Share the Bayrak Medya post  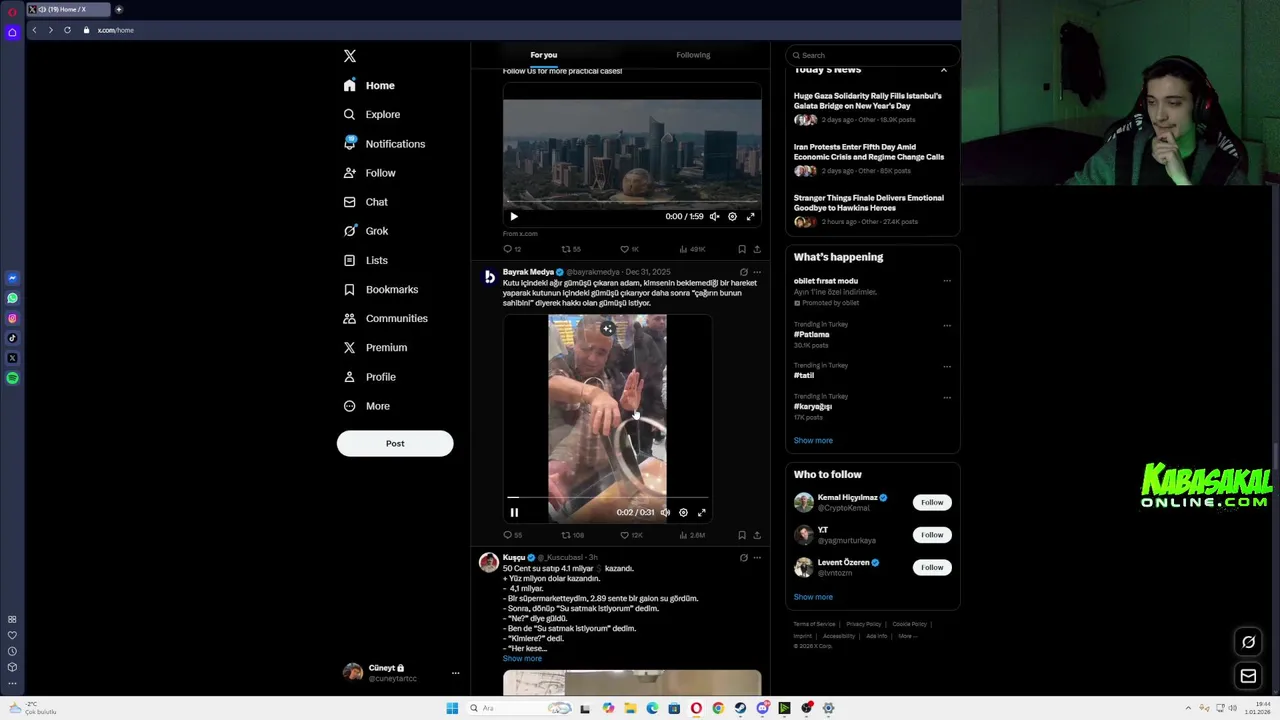tap(757, 535)
